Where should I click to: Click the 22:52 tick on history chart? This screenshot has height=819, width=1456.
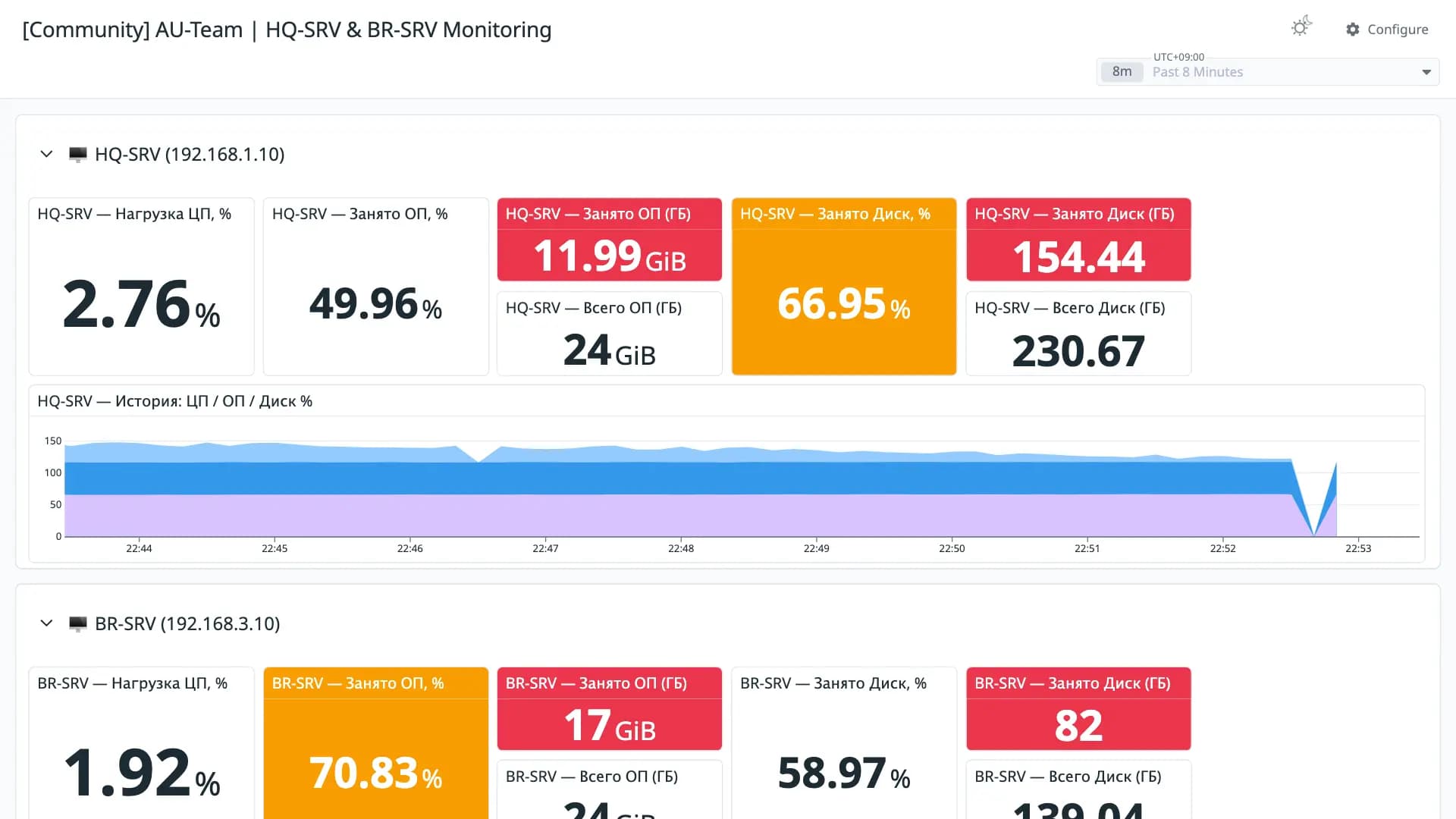point(1222,548)
